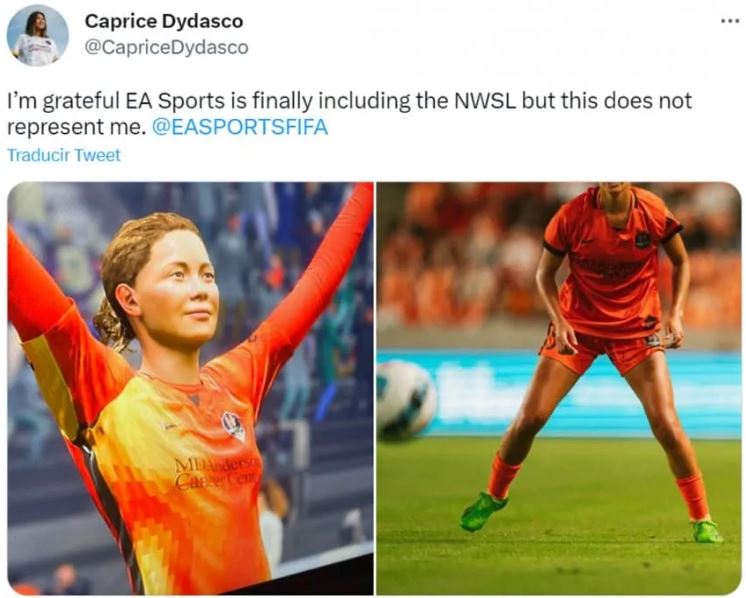Click the orange shorts in the right photo
Viewport: 746px width, 598px height.
604,351
